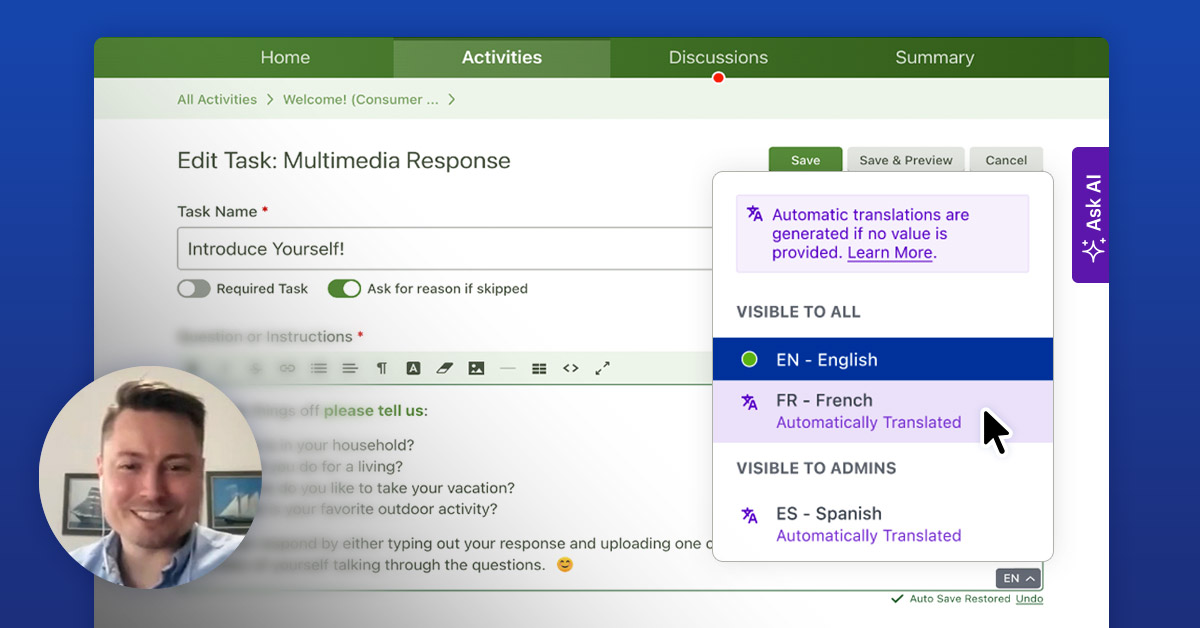This screenshot has height=628, width=1200.
Task: Open the code view icon in editor toolbar
Action: [x=570, y=368]
